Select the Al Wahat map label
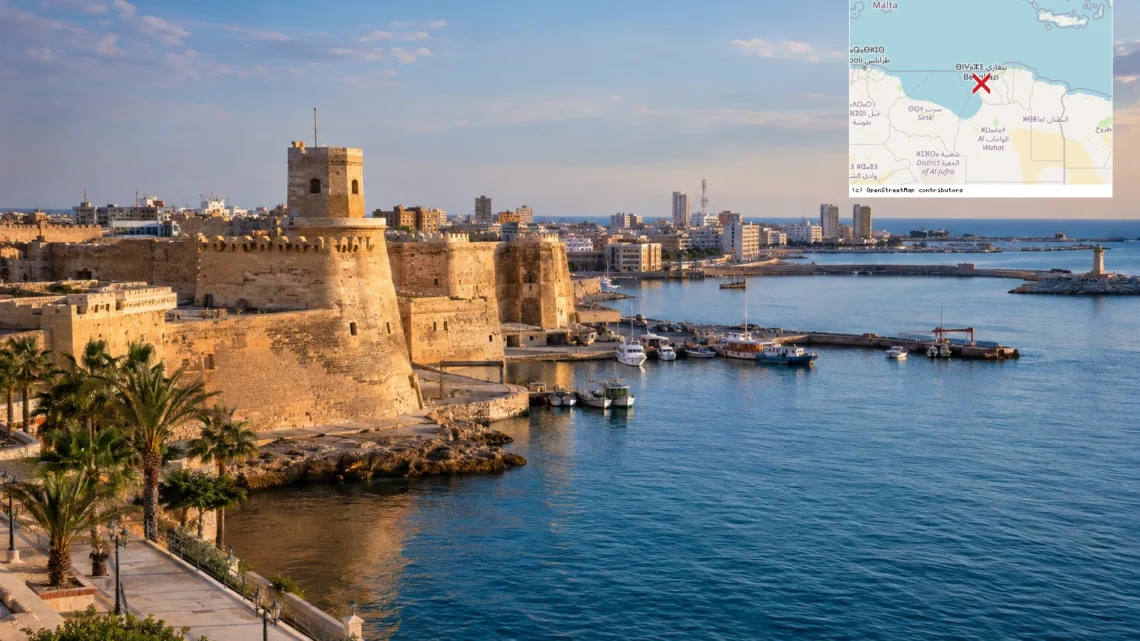The width and height of the screenshot is (1140, 641). tap(993, 142)
